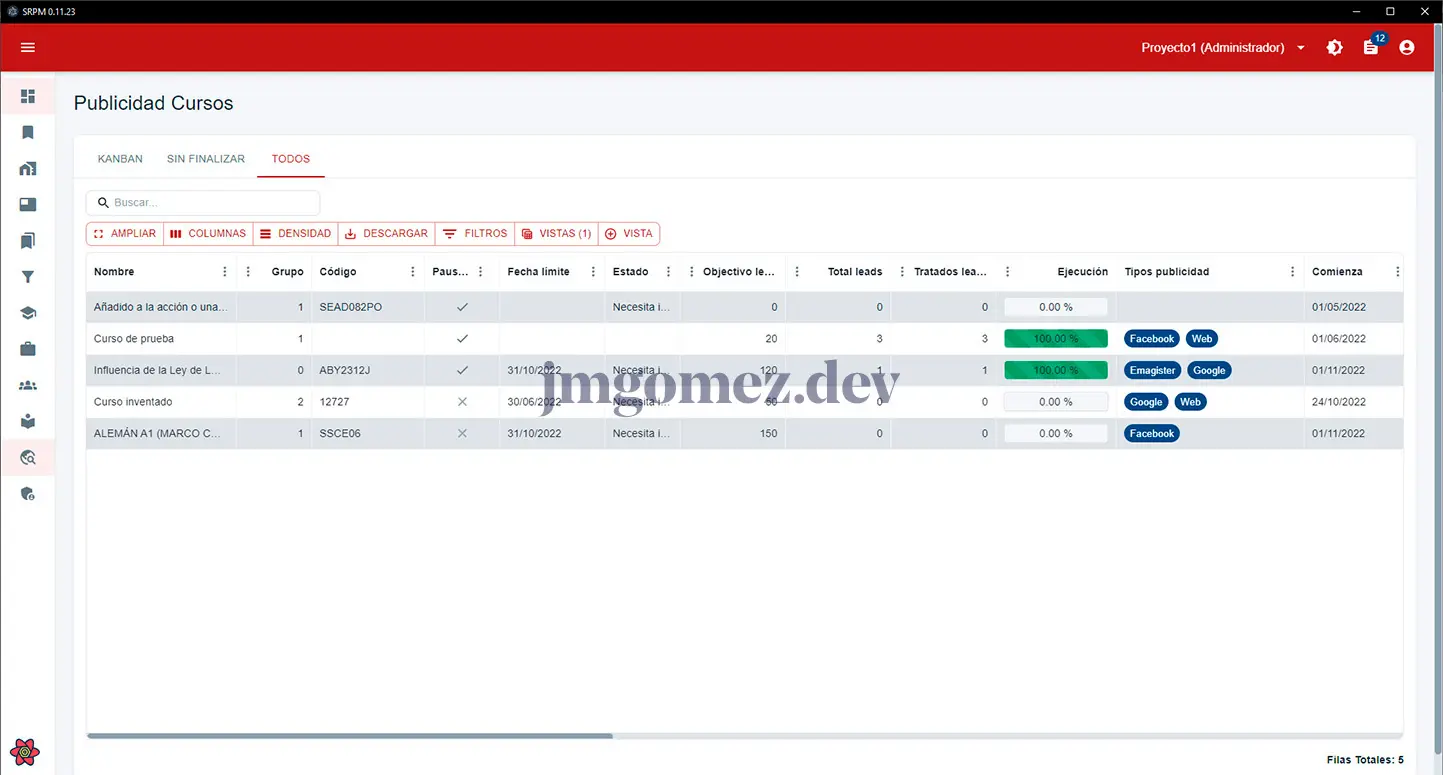Open the Nombre column options menu
The image size is (1443, 775).
225,272
